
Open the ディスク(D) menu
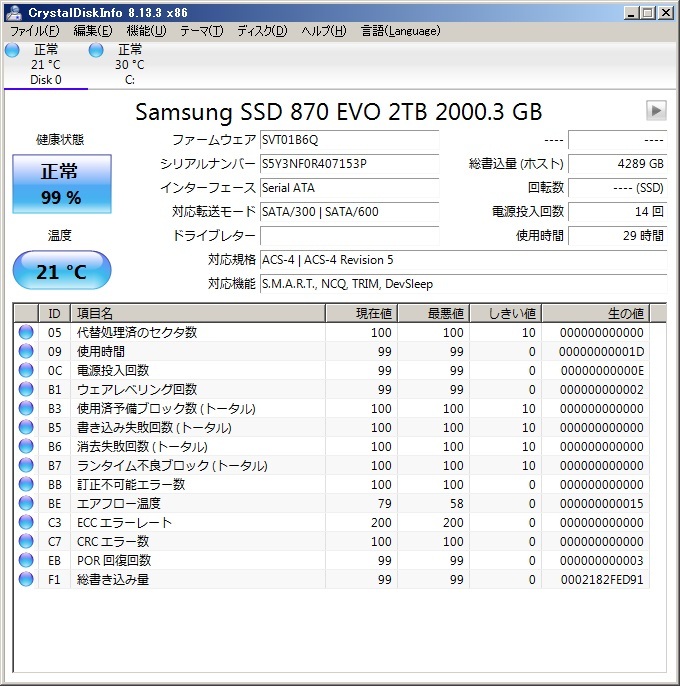click(262, 31)
